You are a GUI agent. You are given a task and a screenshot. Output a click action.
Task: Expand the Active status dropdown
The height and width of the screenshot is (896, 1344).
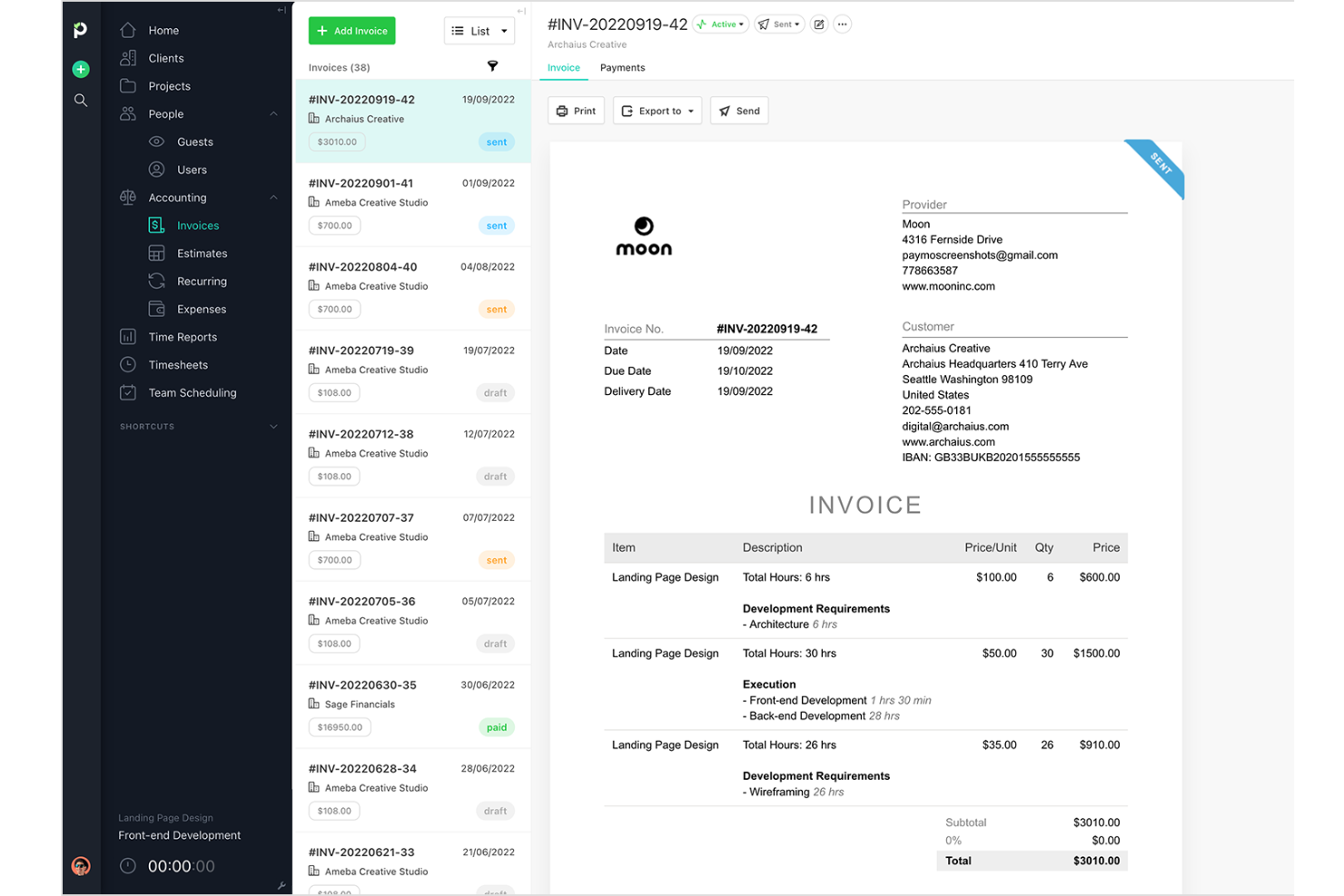click(720, 24)
